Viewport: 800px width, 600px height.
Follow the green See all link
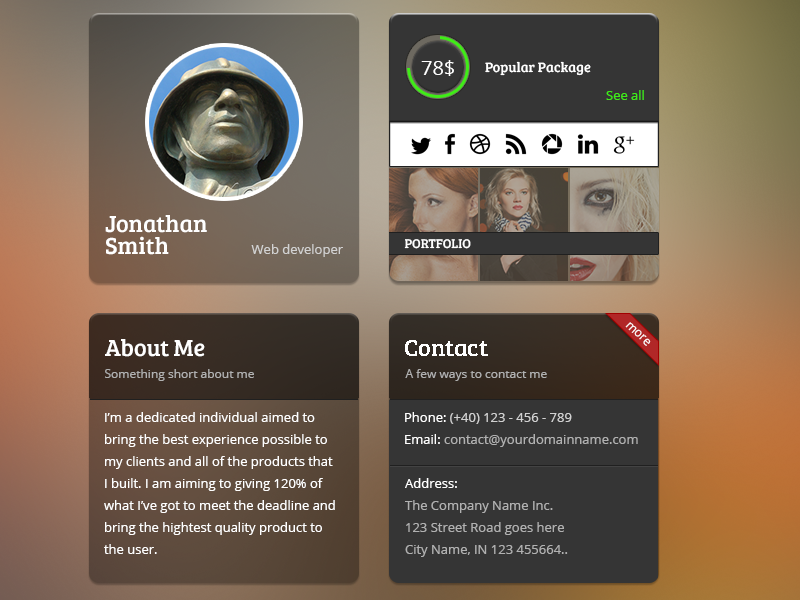[x=624, y=95]
